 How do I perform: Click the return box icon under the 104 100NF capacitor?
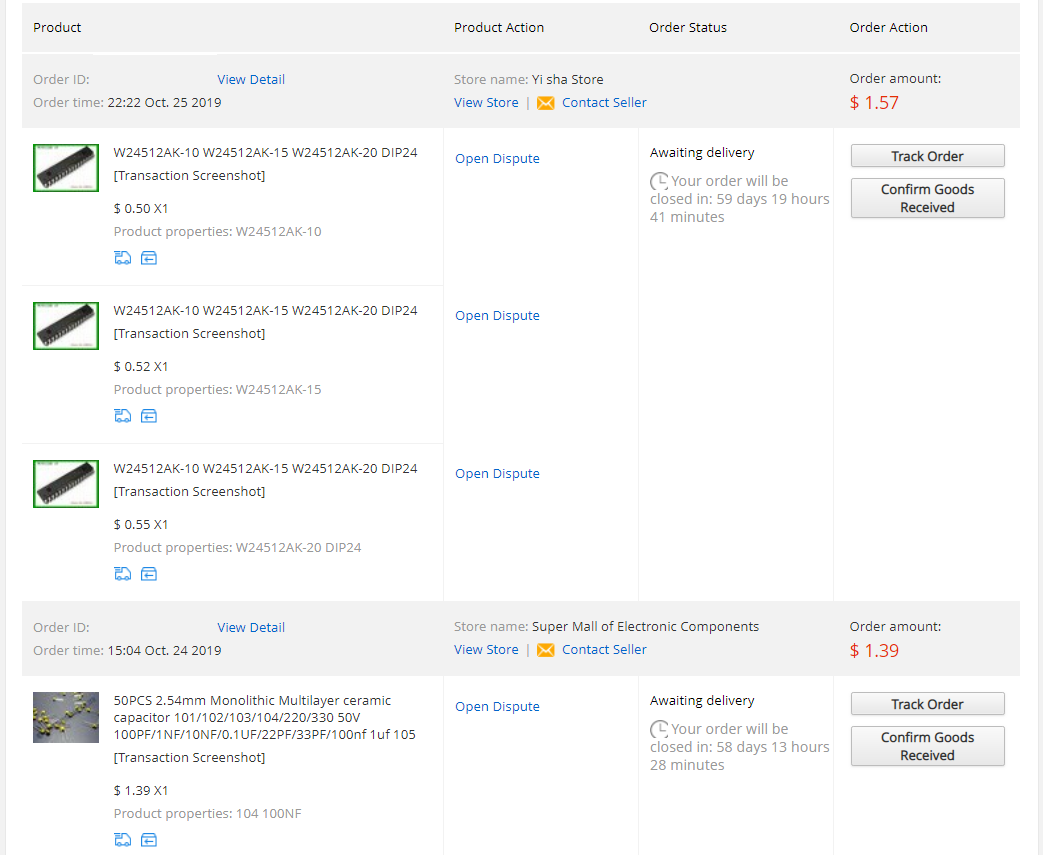pos(149,839)
